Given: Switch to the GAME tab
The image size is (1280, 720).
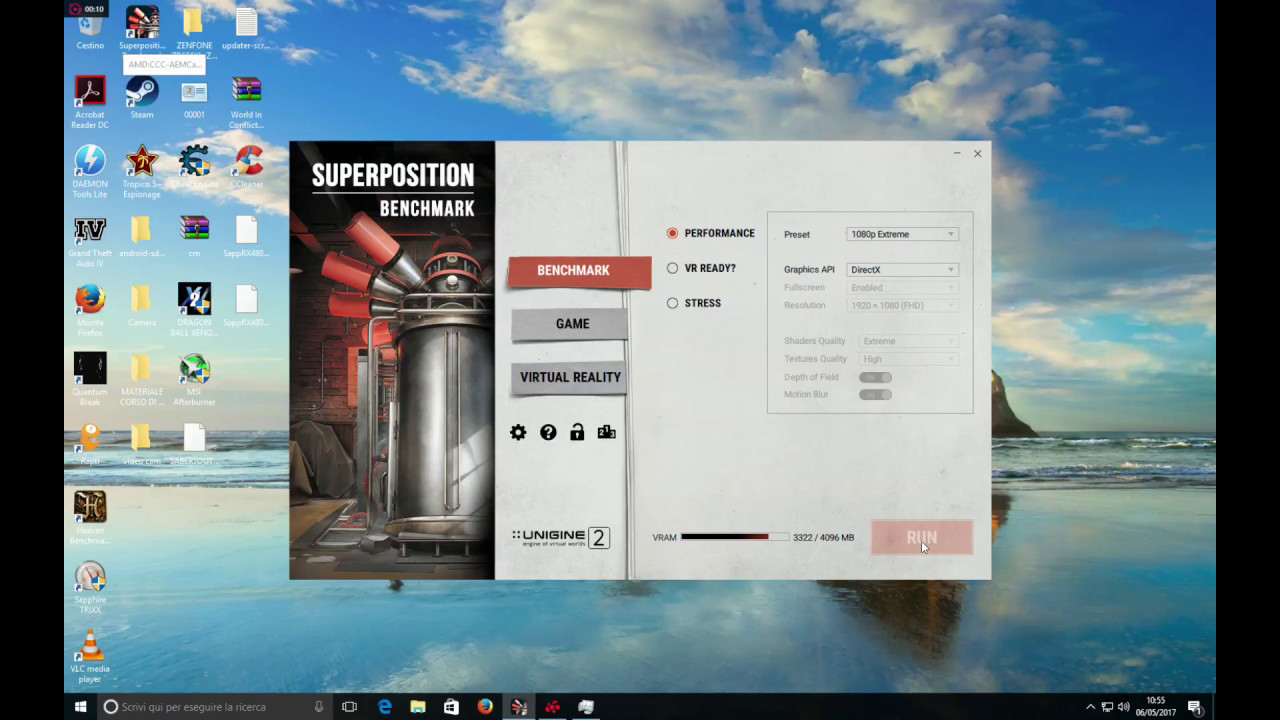Looking at the screenshot, I should click(x=571, y=324).
